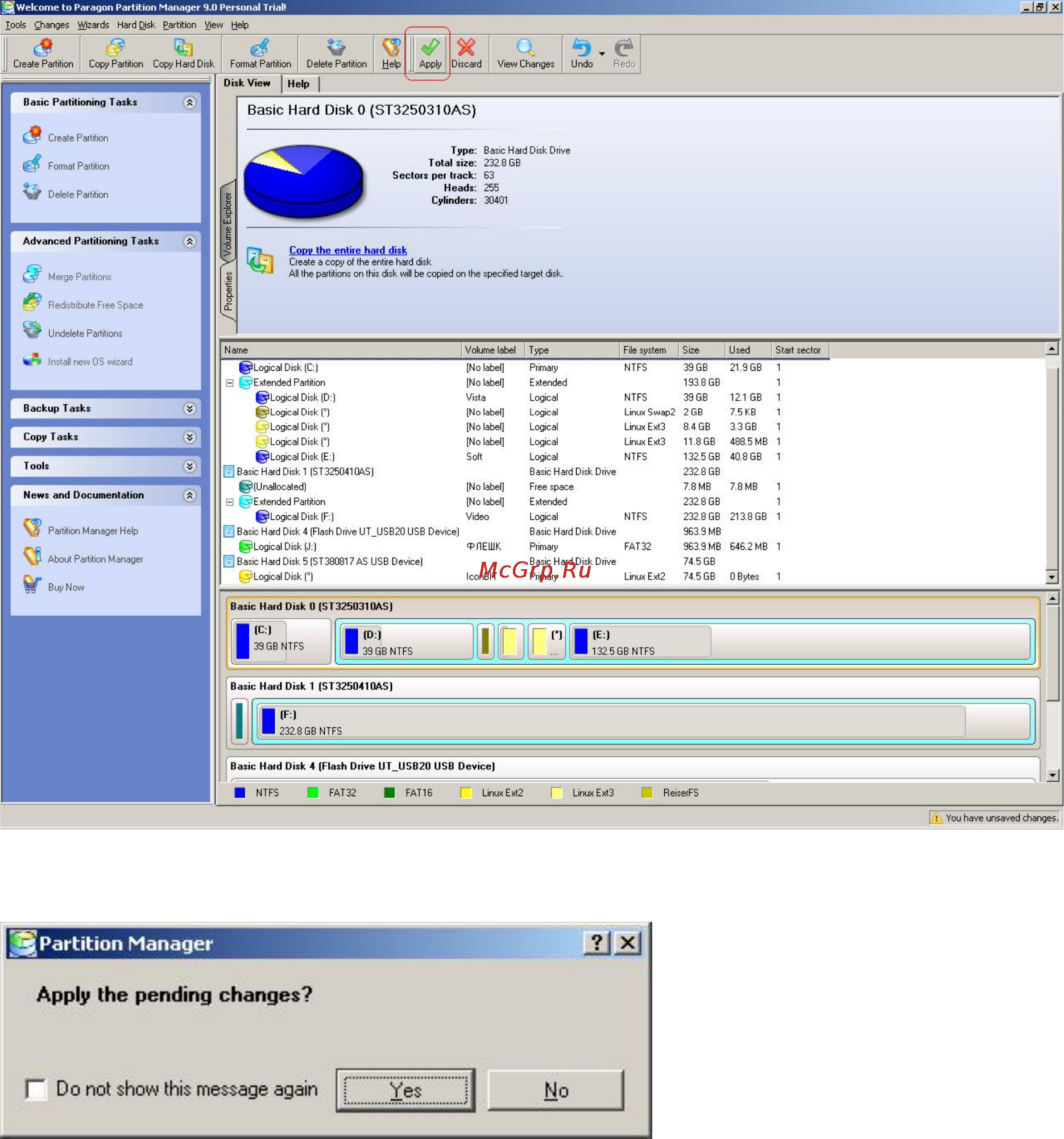Select Undelete Partitions task
1064x1139 pixels.
(x=73, y=332)
